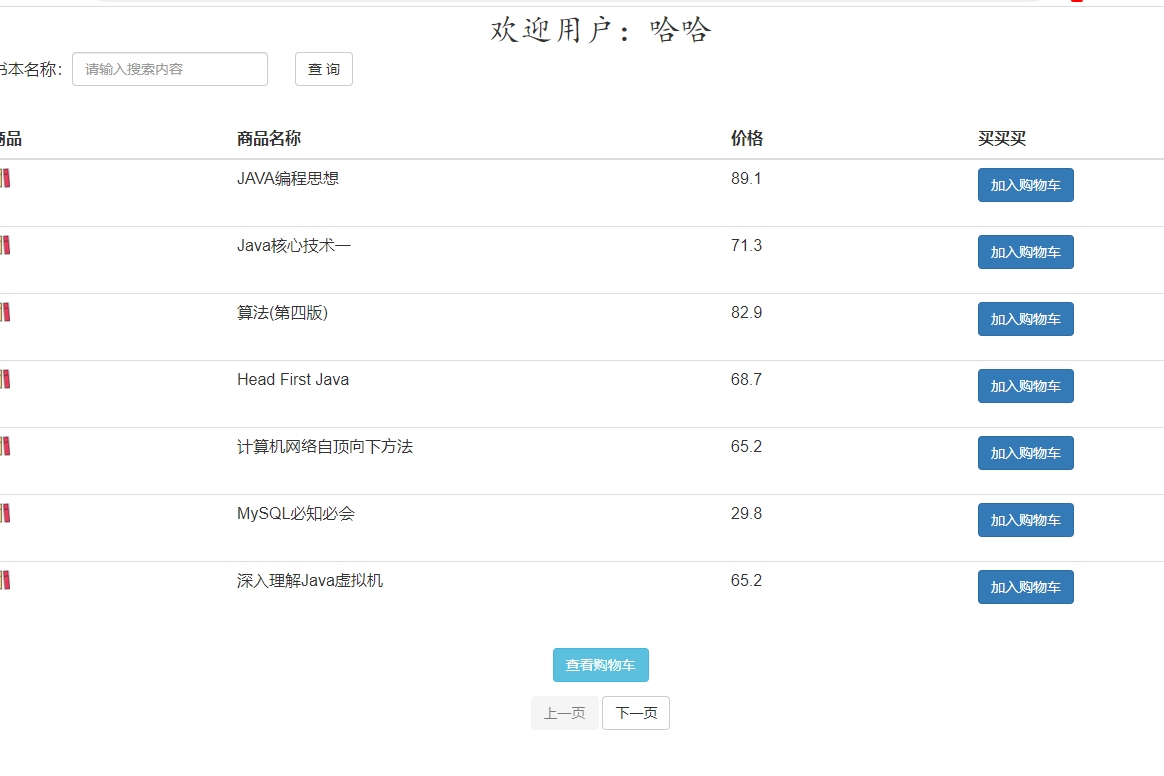Click the book image for MySQL必知必会

4,513
